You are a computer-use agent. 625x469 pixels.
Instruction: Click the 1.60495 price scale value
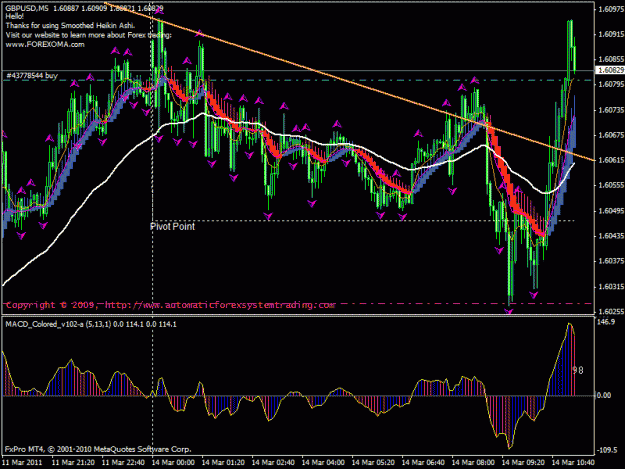point(611,211)
